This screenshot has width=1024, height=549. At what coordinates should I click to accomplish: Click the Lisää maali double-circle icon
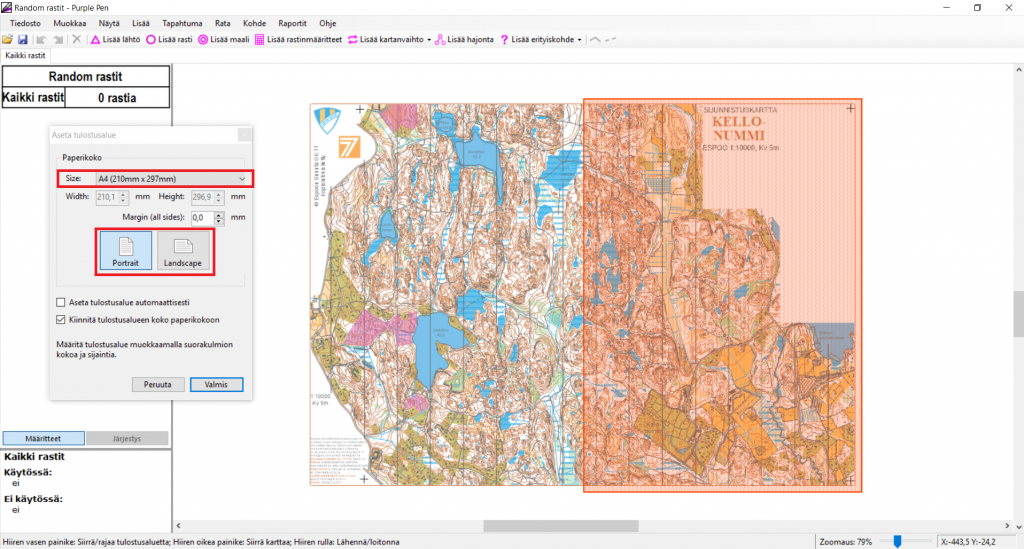coord(203,40)
